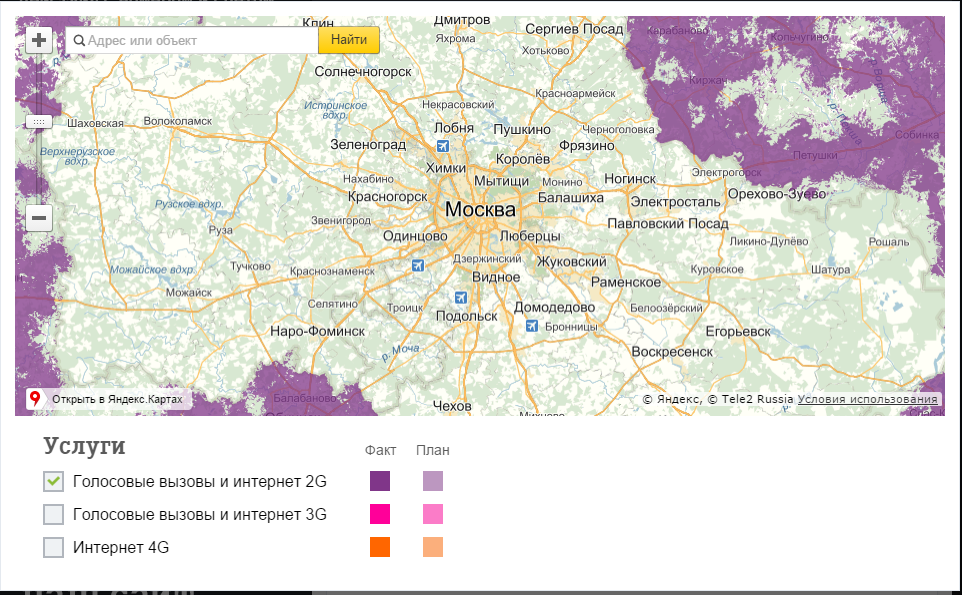Click Открыть в Яндекс.Картах link

tap(117, 399)
